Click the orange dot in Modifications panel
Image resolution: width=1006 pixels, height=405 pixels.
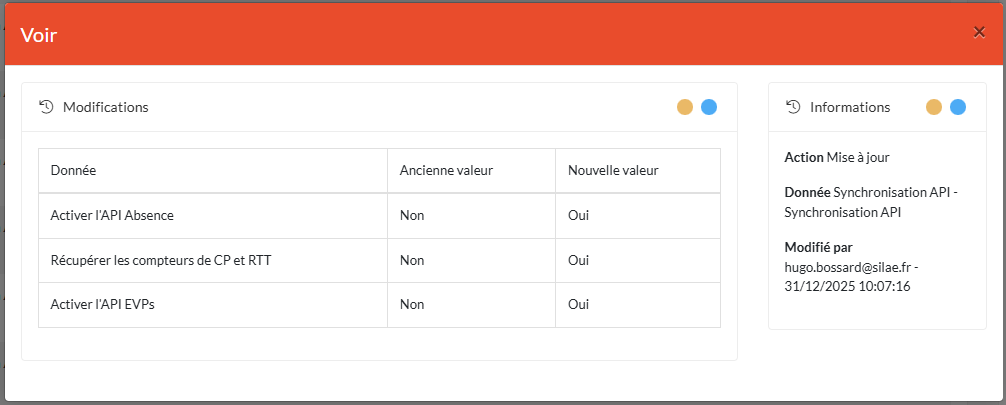(x=685, y=107)
